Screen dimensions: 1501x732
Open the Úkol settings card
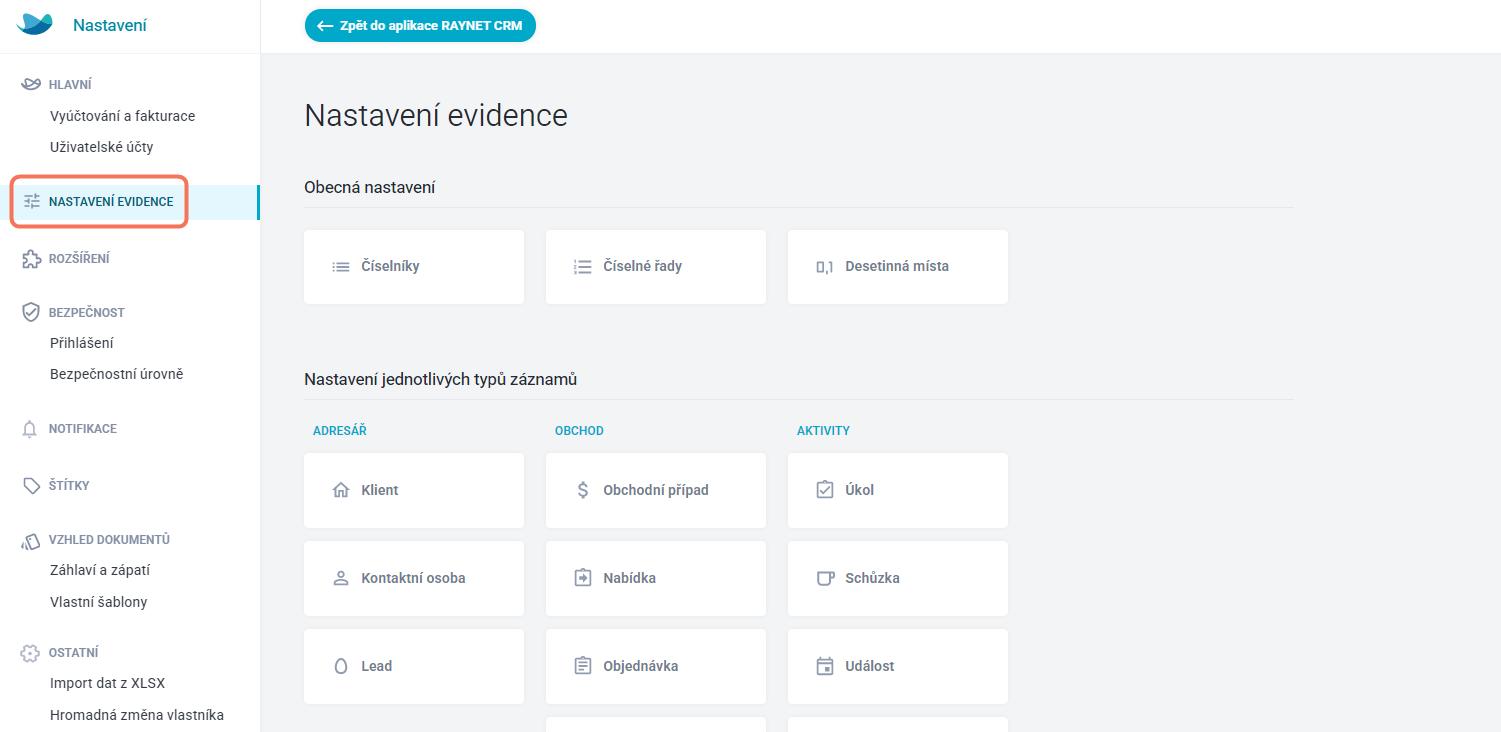[x=898, y=490]
